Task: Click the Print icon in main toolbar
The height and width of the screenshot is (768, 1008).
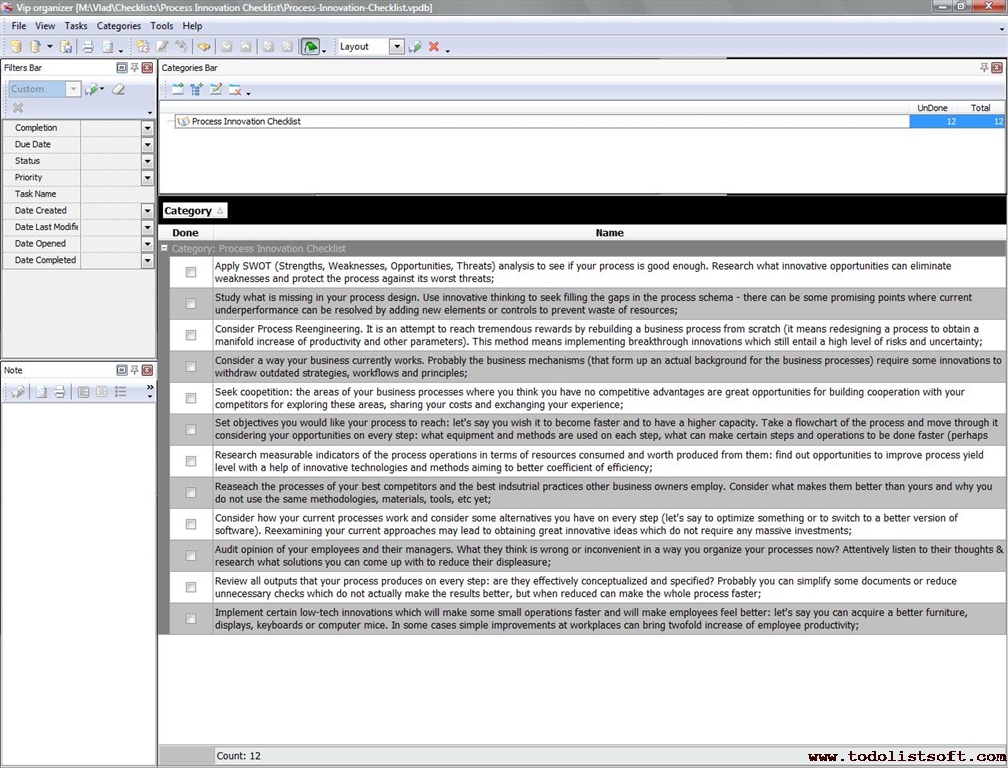Action: click(87, 47)
